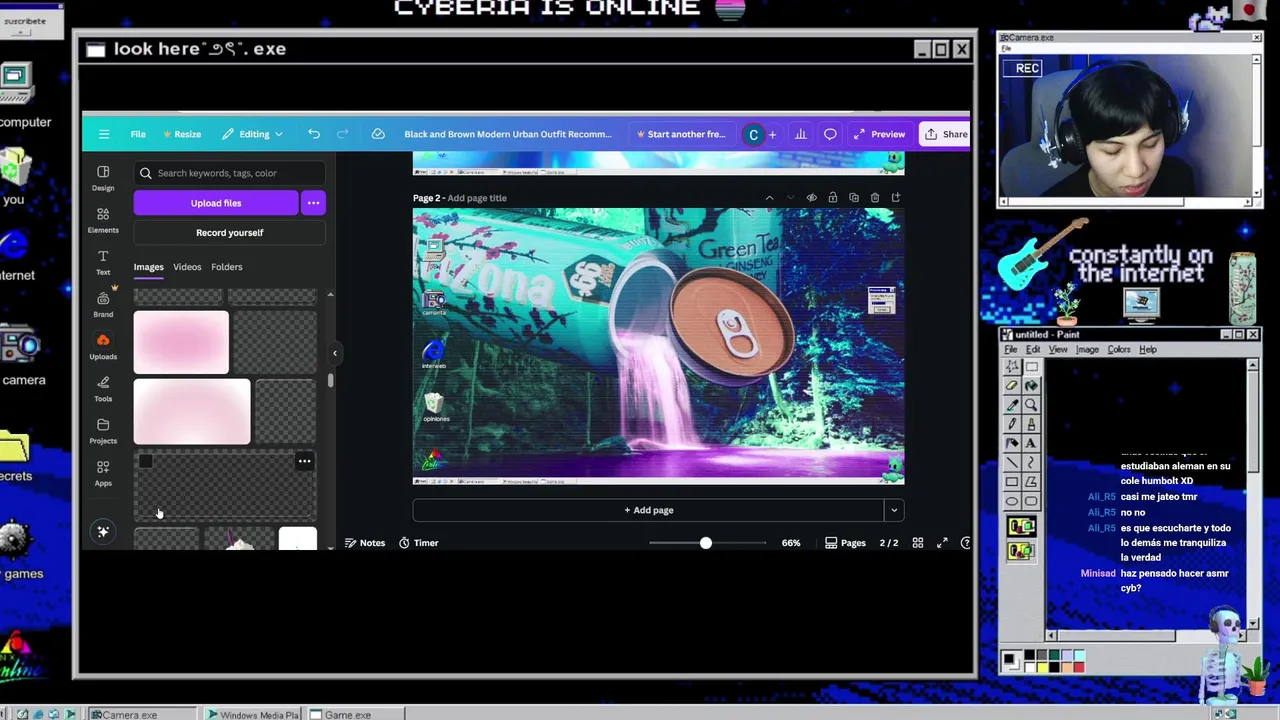Open Colors menu in Paint window
The image size is (1280, 720).
pos(1119,350)
